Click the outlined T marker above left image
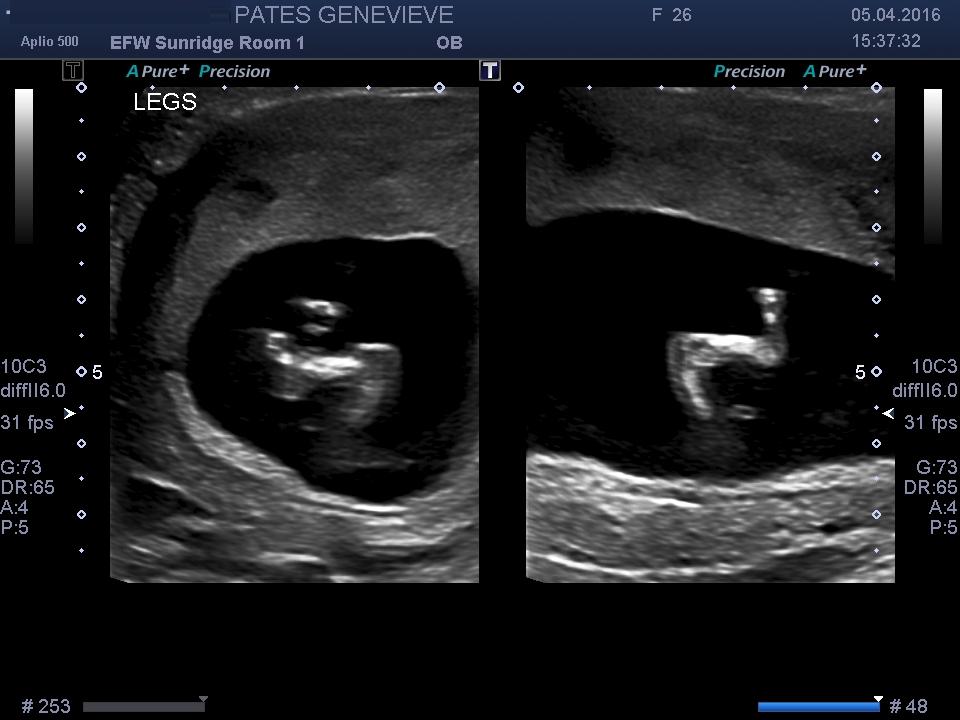 pyautogui.click(x=73, y=70)
